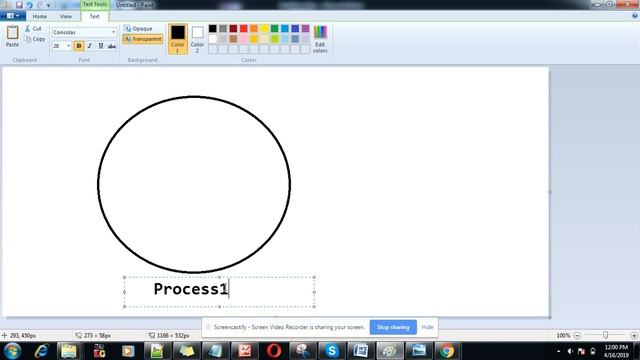Pick the purple color swatch
The width and height of the screenshot is (640, 360).
(305, 29)
